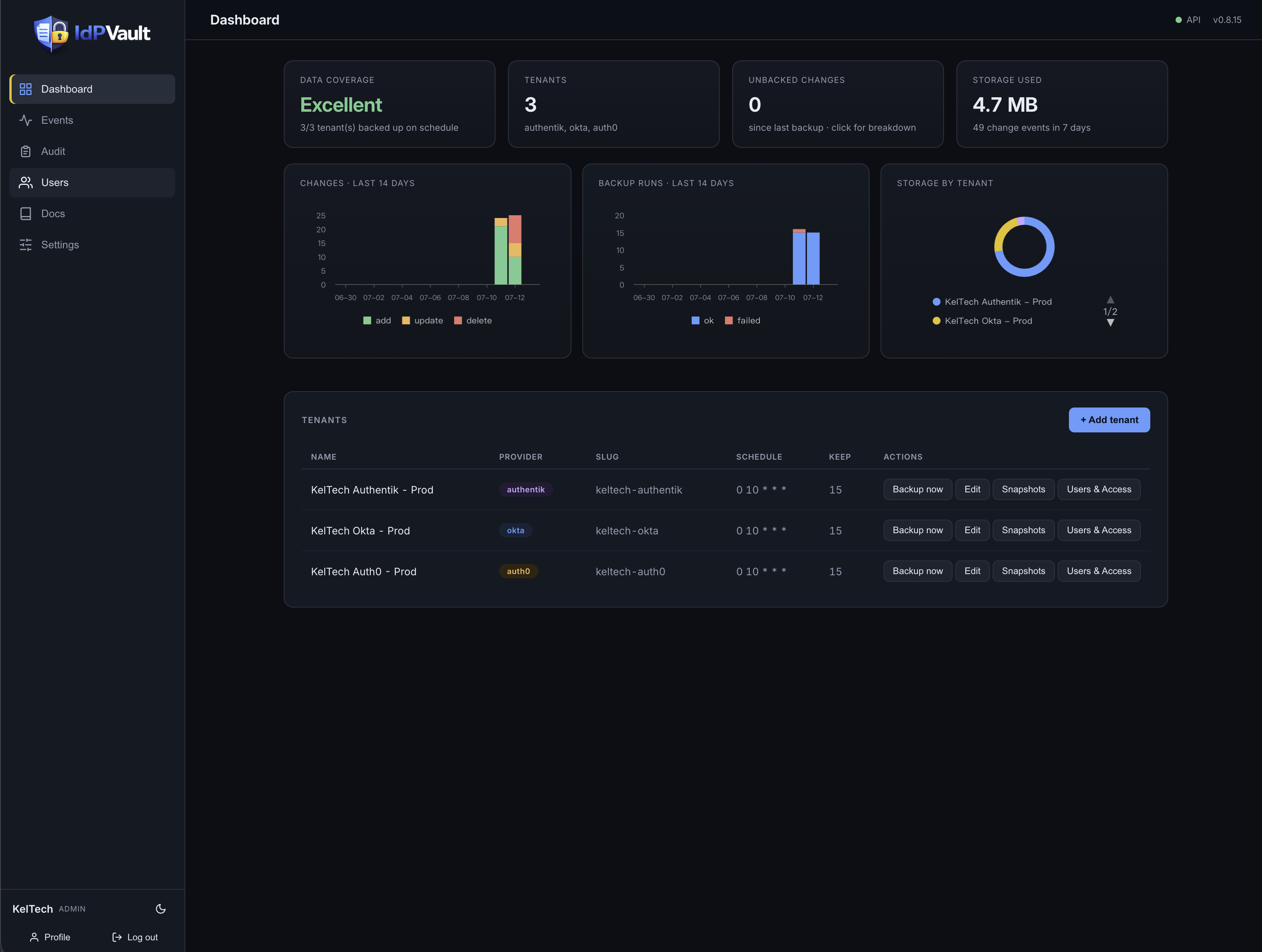This screenshot has width=1262, height=952.
Task: Toggle the update series legend swatch
Action: 406,321
